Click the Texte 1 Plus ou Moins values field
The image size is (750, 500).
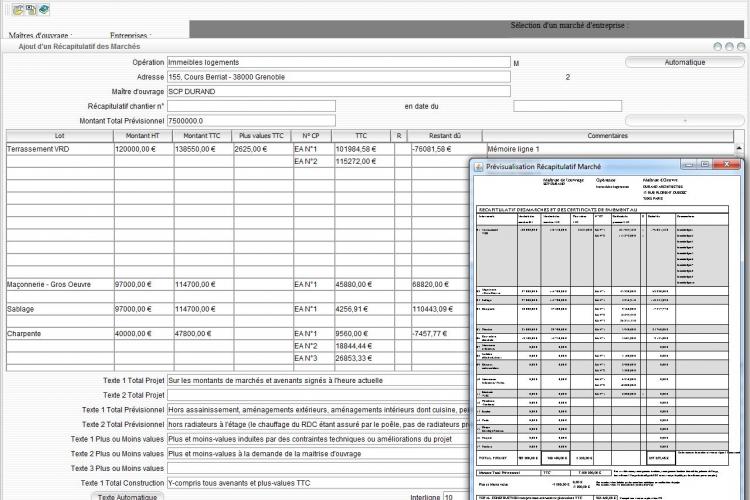click(x=318, y=439)
